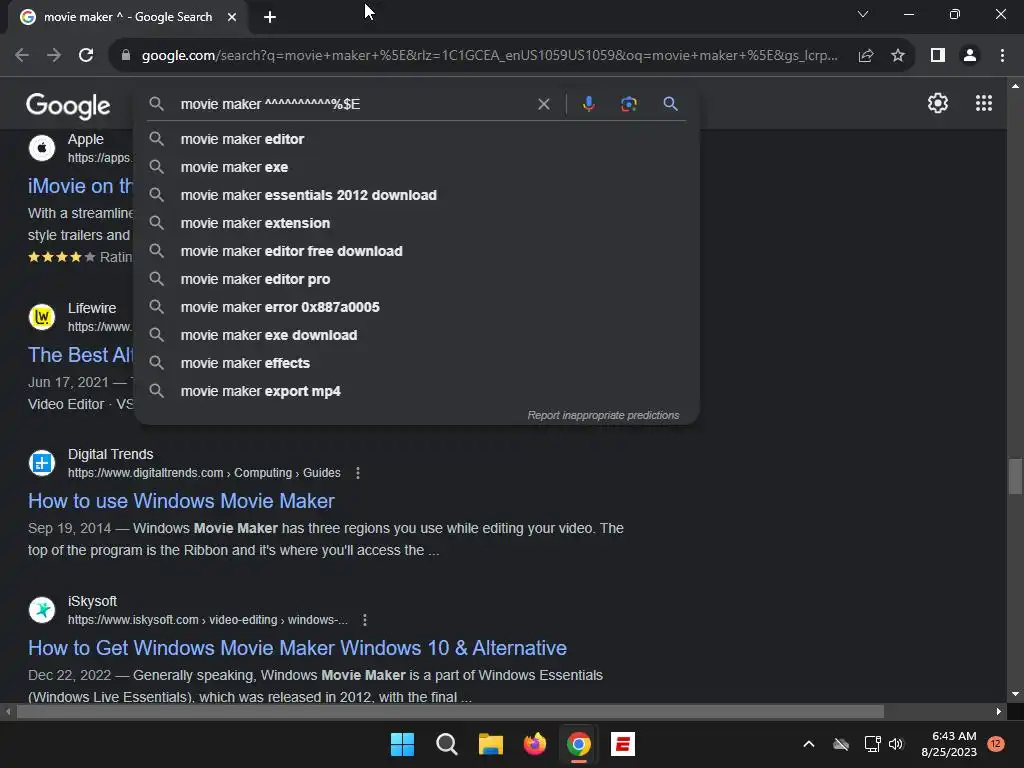Search by image with Google Lens icon
The height and width of the screenshot is (768, 1024).
point(628,104)
